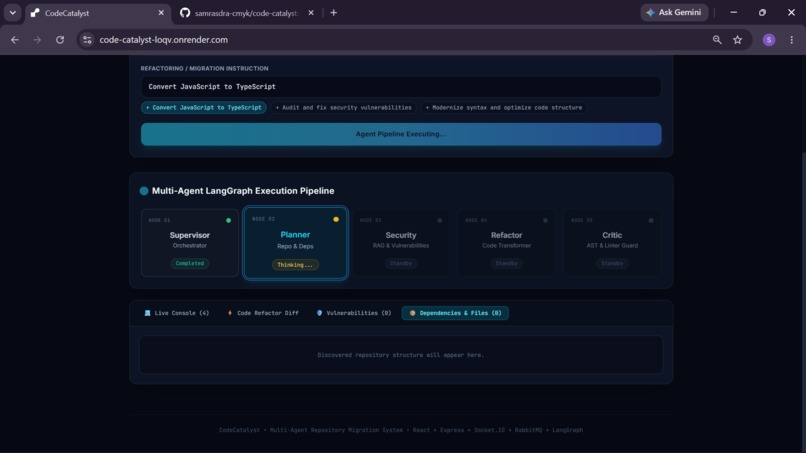
Task: Click the package icon on Dependencies tab
Action: pyautogui.click(x=412, y=313)
